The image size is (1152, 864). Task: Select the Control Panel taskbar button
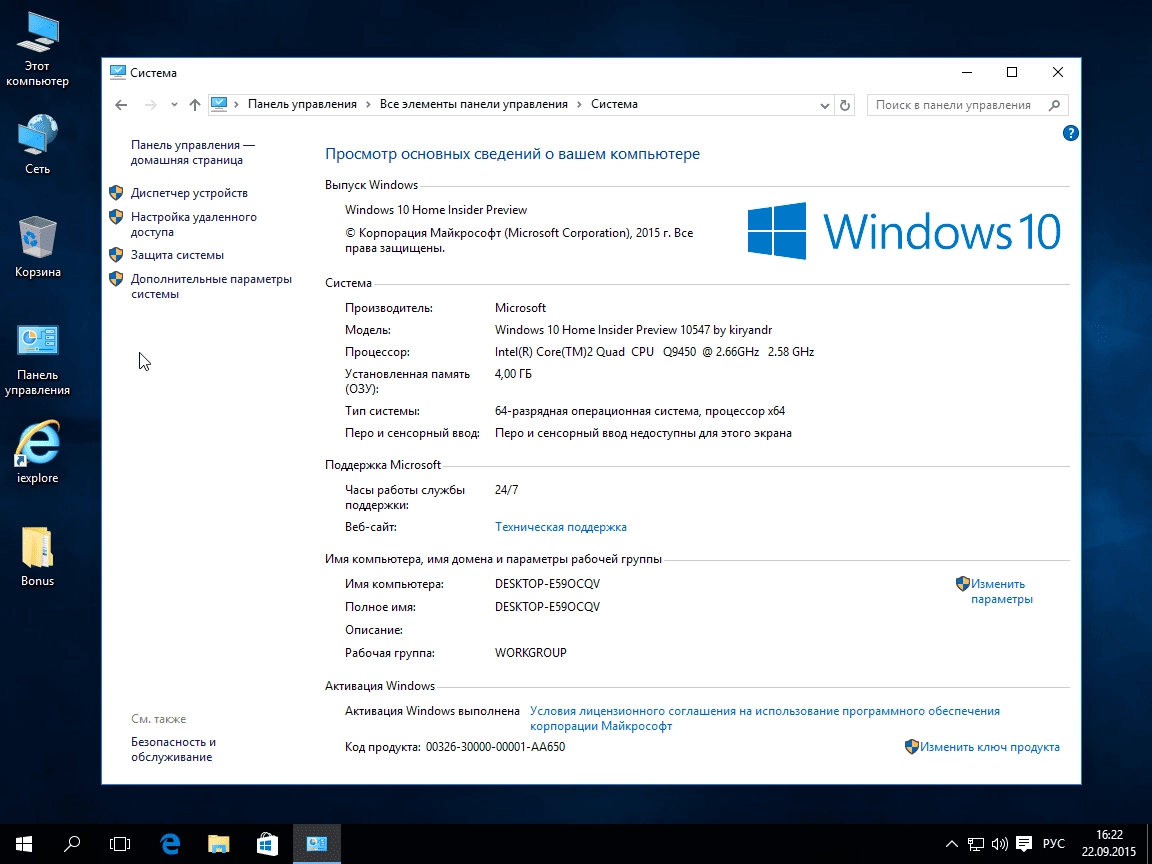click(317, 843)
